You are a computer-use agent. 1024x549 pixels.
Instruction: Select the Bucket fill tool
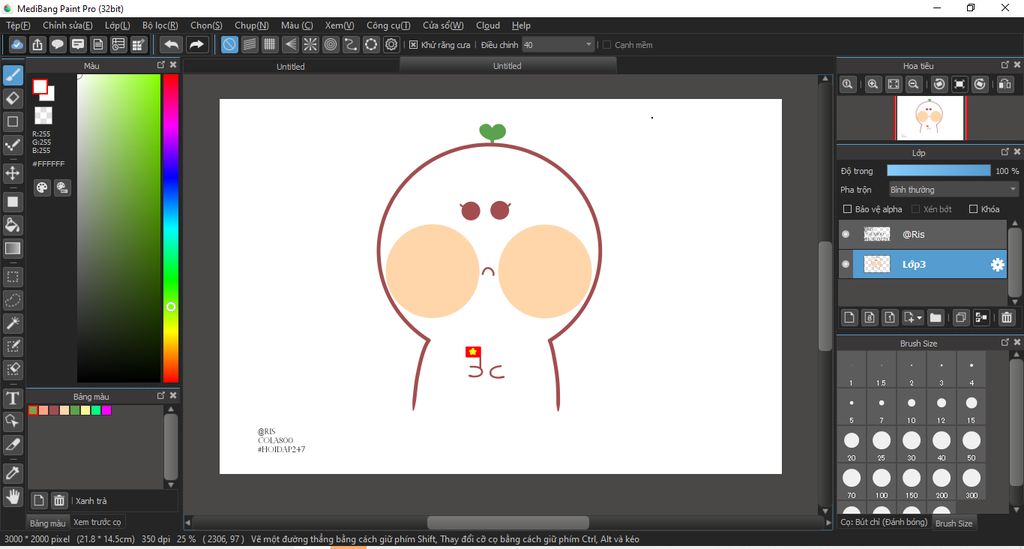tap(12, 225)
